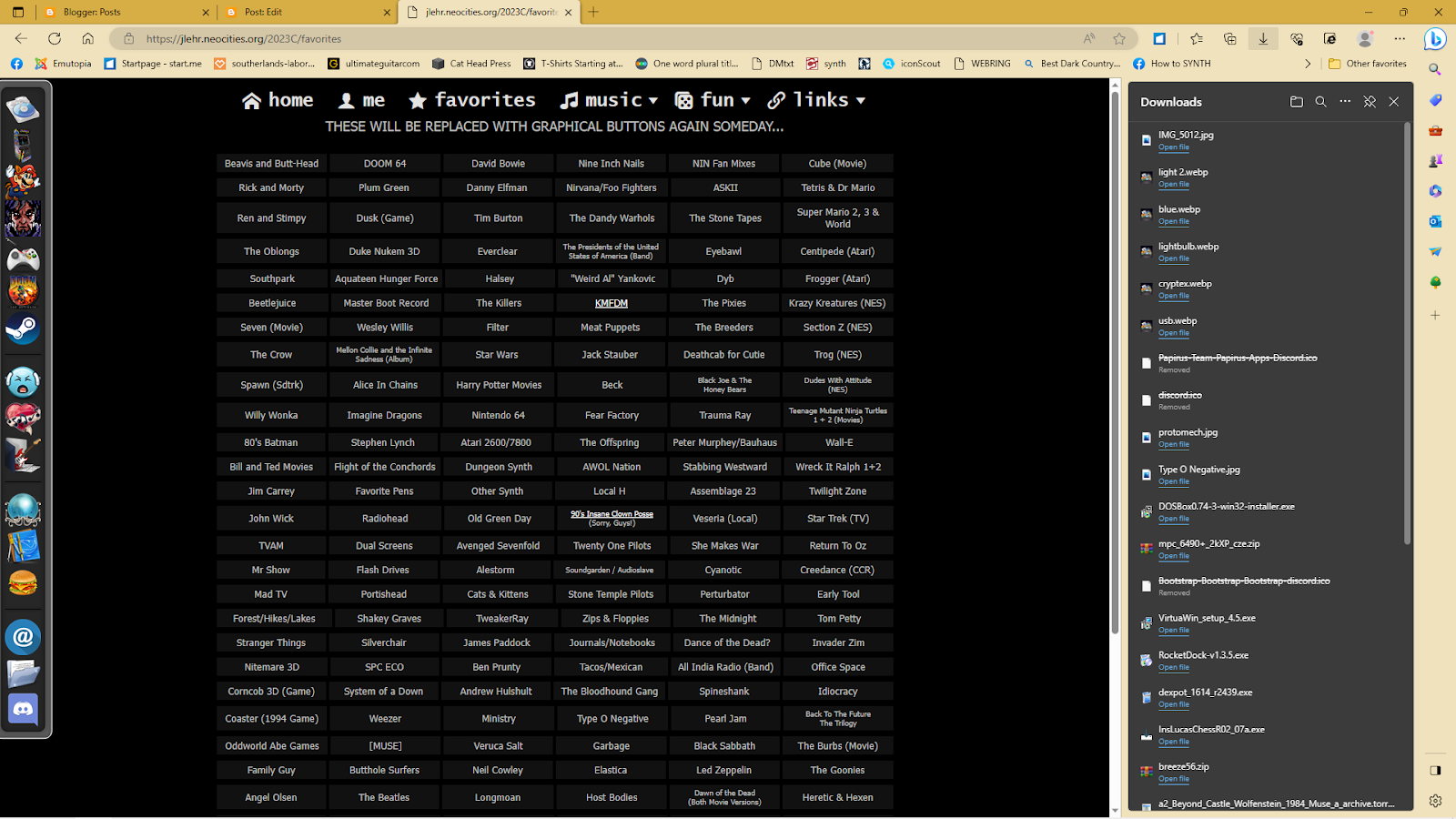Open sidebar settings gear icon
Image resolution: width=1456 pixels, height=819 pixels.
[1435, 801]
